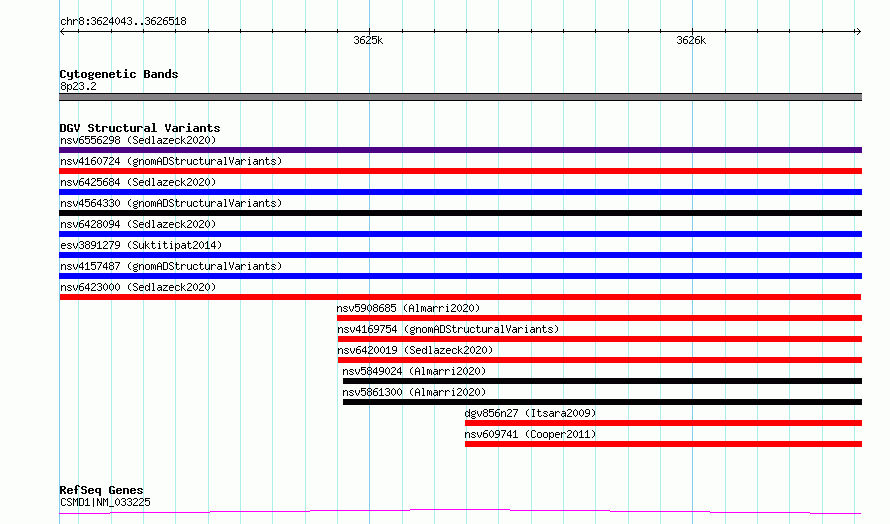Select the nsv4157487 (gnomADStructuralVariants) label

coord(171,266)
